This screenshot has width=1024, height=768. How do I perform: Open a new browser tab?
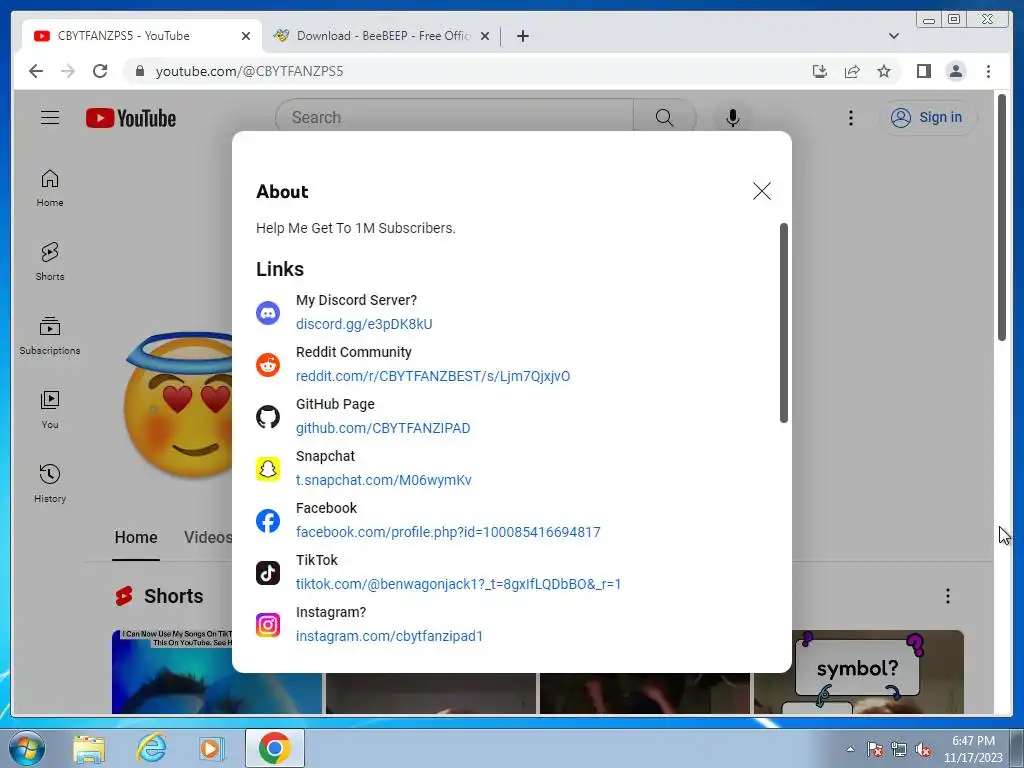point(522,36)
